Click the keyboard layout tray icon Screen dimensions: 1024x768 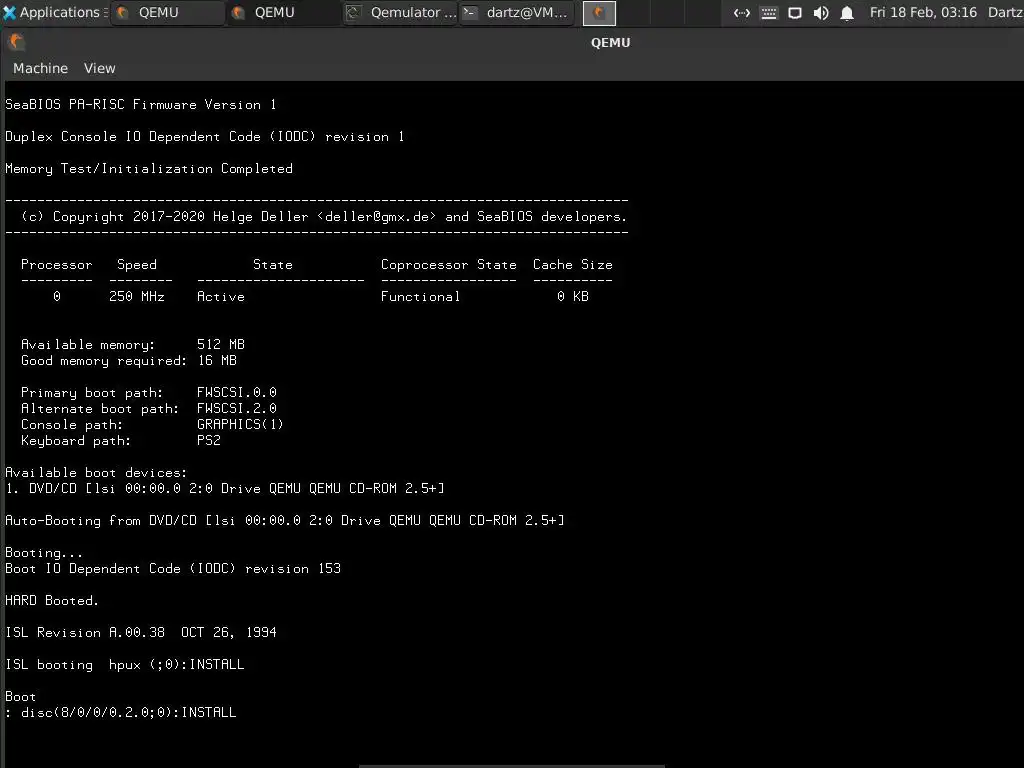click(769, 13)
